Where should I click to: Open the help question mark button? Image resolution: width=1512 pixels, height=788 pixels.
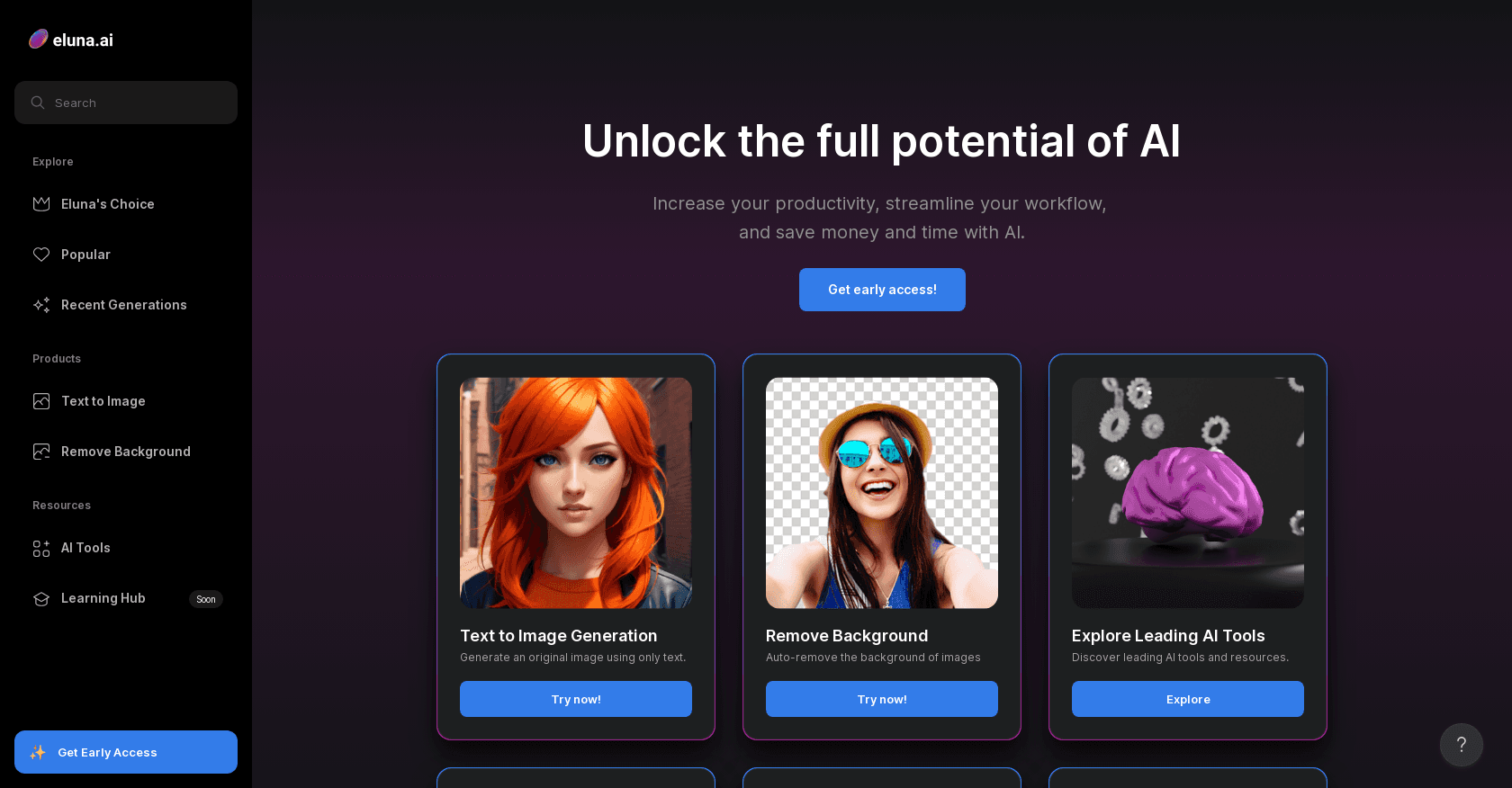click(x=1462, y=745)
